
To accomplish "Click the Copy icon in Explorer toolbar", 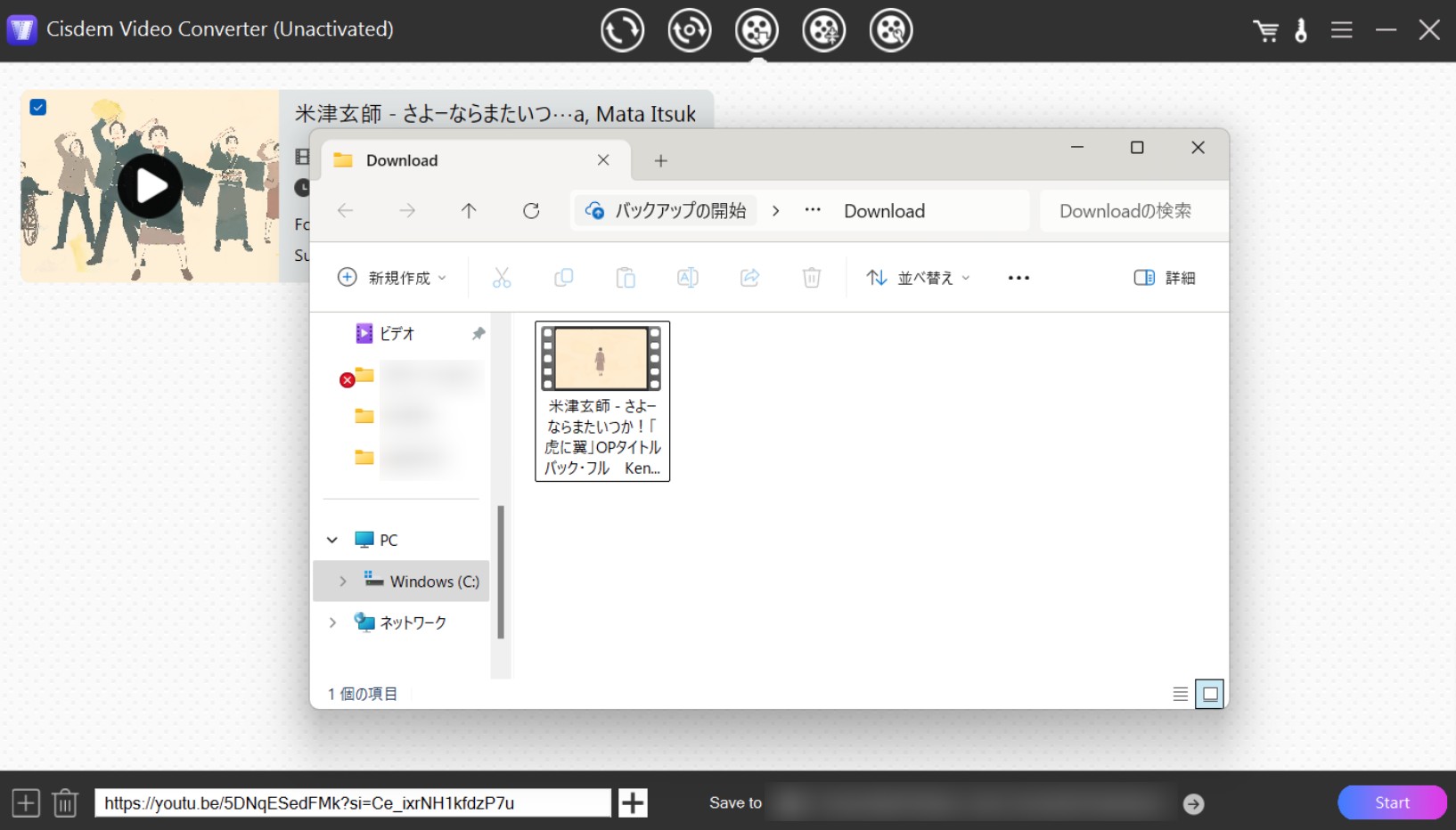I will pos(564,278).
